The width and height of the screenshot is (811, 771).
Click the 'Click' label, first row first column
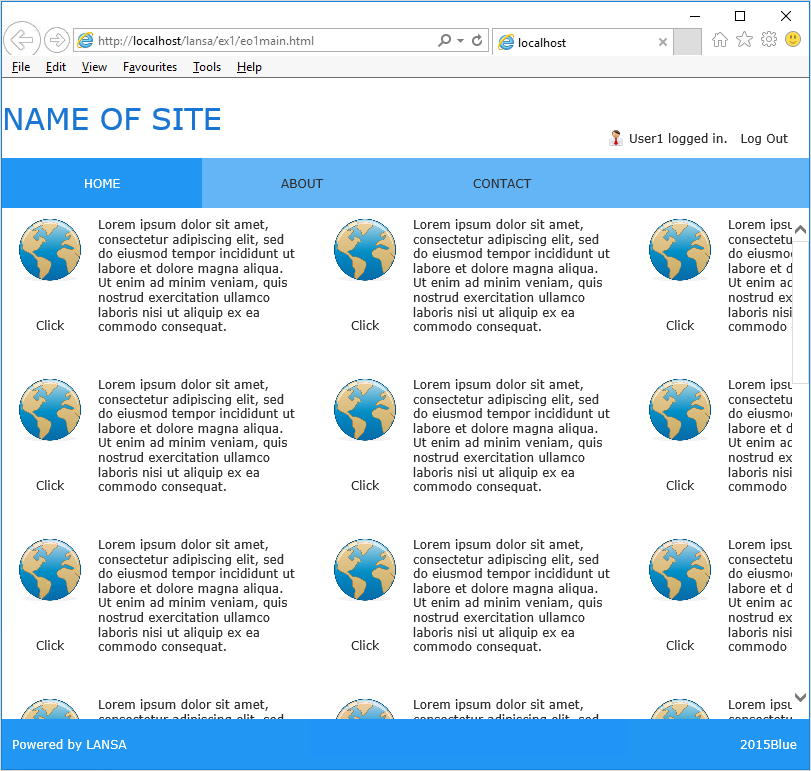50,326
